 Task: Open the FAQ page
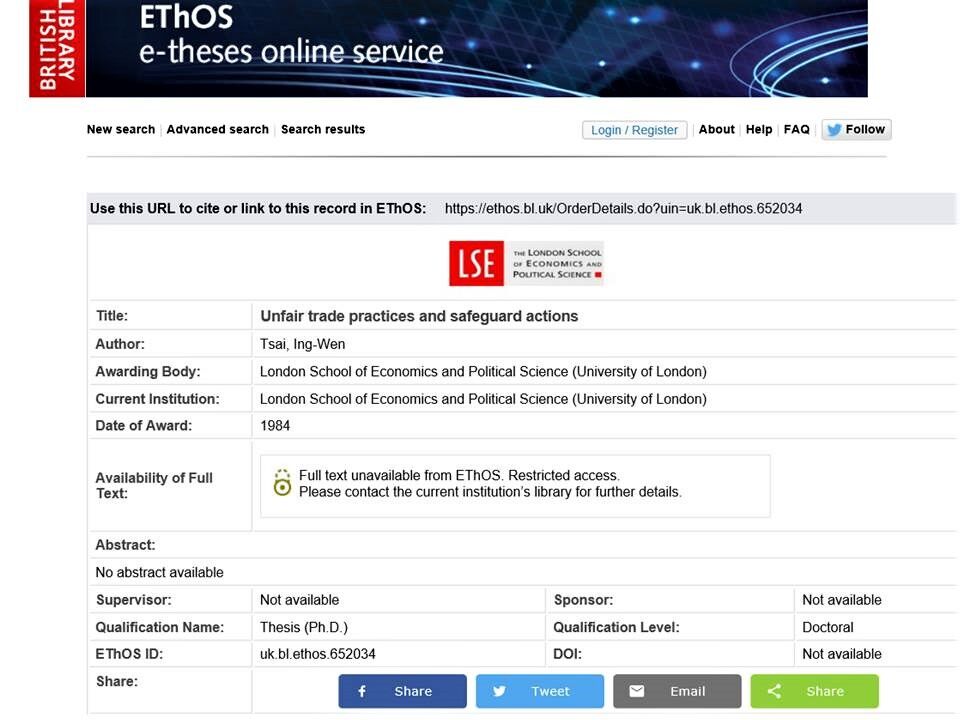coord(797,129)
